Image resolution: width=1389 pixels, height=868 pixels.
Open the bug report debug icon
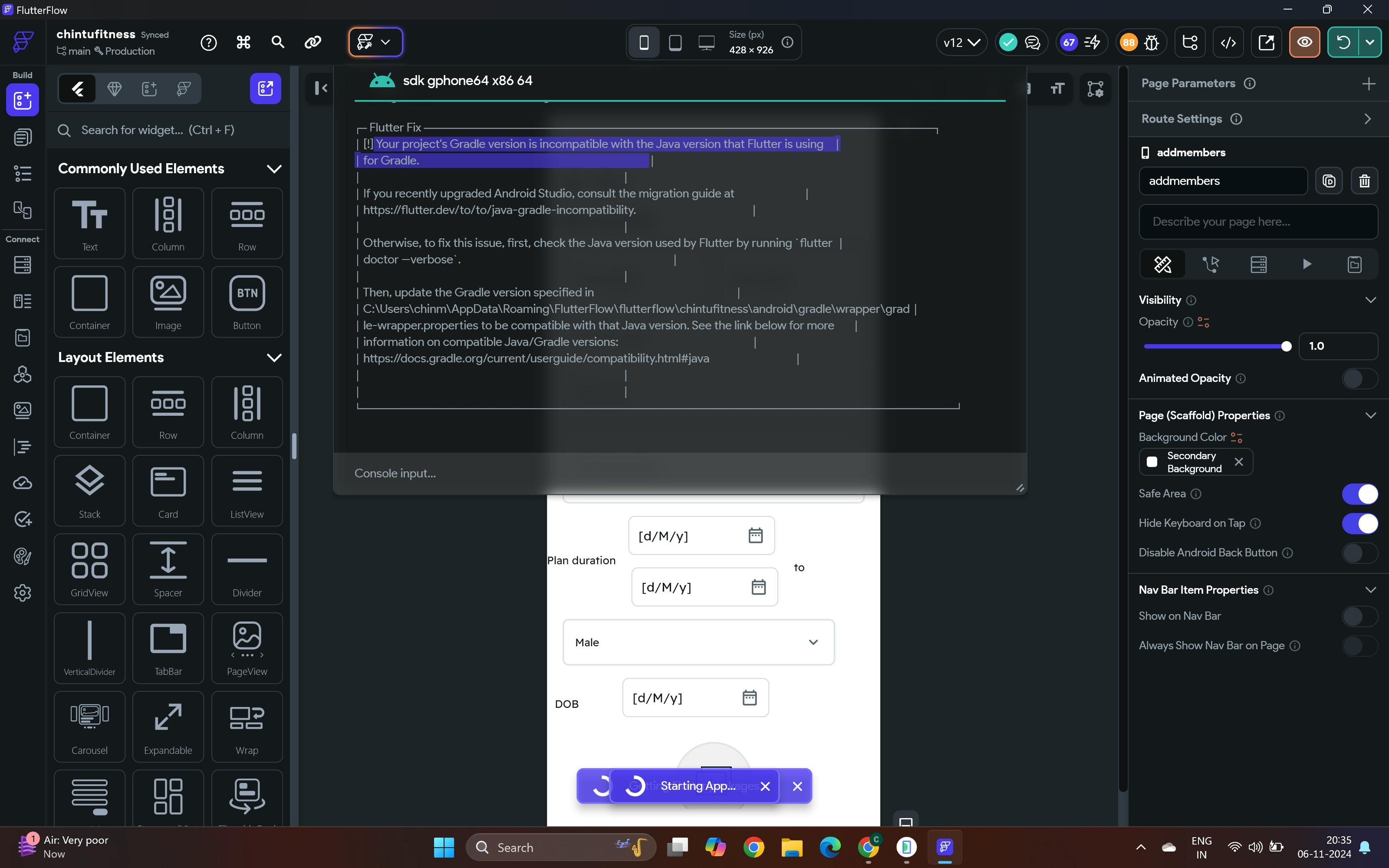[x=1152, y=43]
